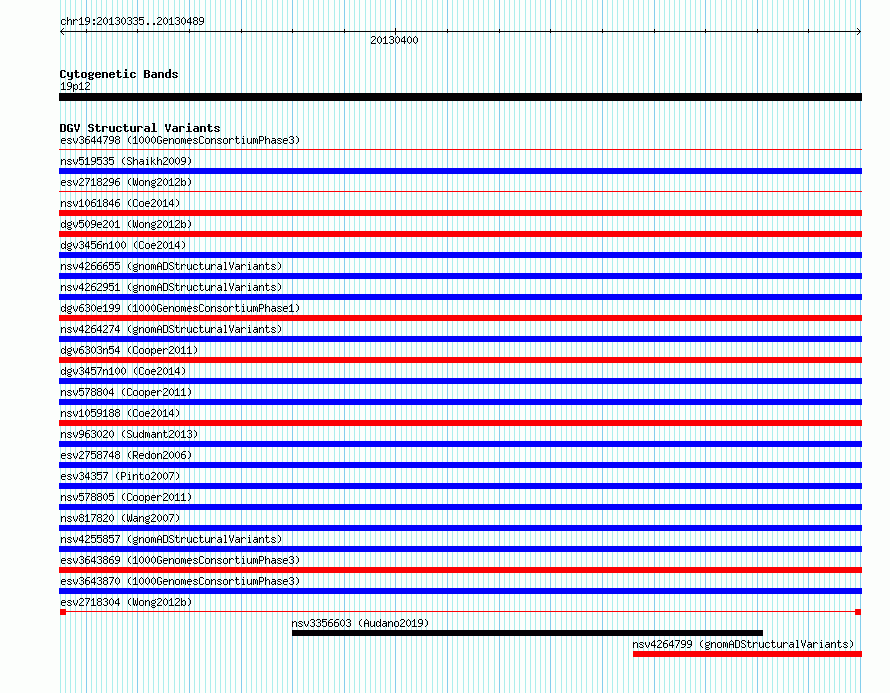
Task: Click the blue bar under nsv519535
Action: 460,171
